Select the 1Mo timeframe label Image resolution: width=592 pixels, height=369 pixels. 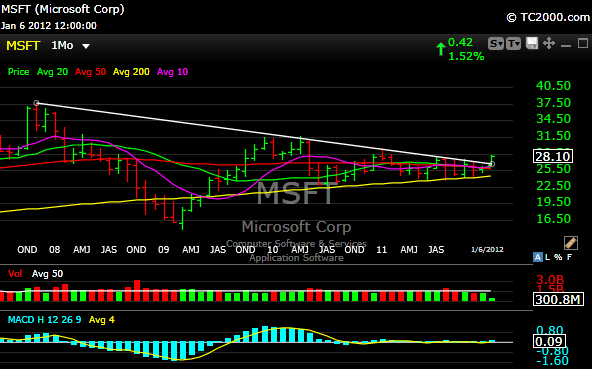coord(62,45)
